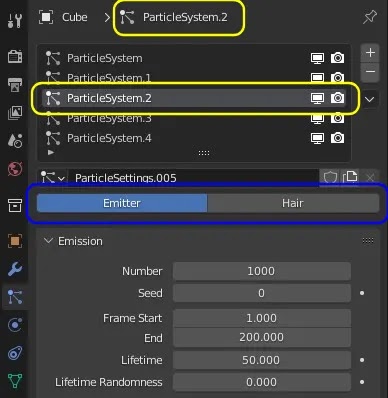This screenshot has width=388, height=398.
Task: Toggle render camera for ParticleSystem
Action: pos(337,58)
